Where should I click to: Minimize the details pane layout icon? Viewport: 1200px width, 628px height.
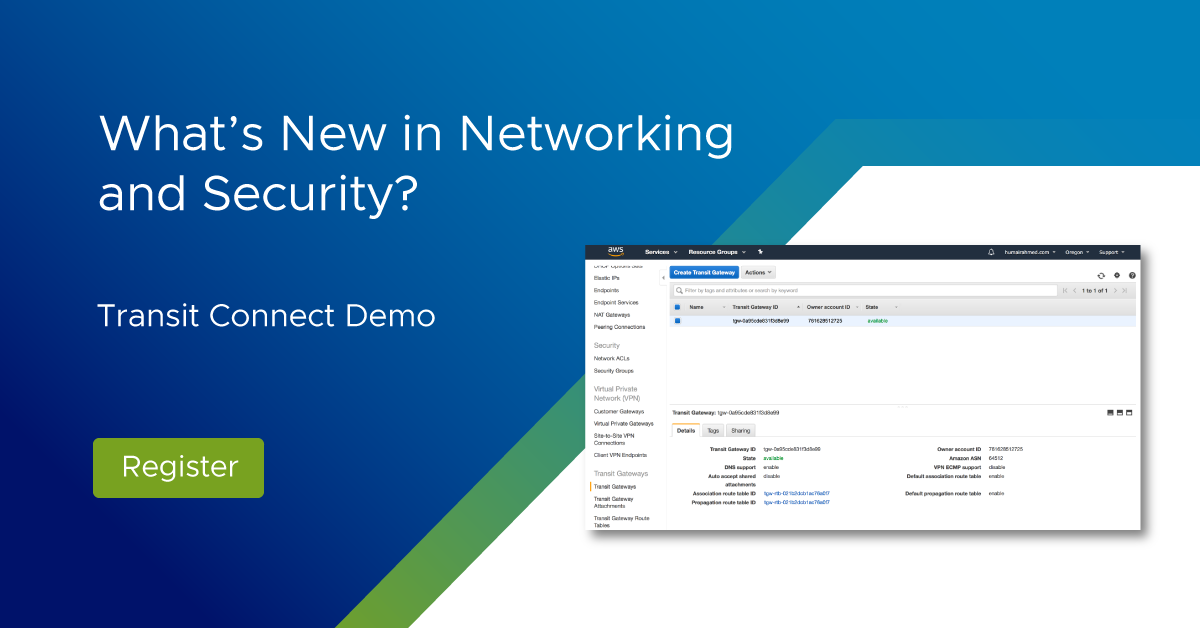click(1111, 412)
